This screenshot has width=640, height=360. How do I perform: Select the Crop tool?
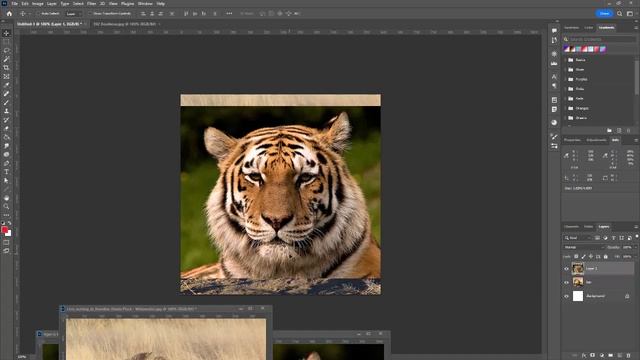click(x=6, y=68)
